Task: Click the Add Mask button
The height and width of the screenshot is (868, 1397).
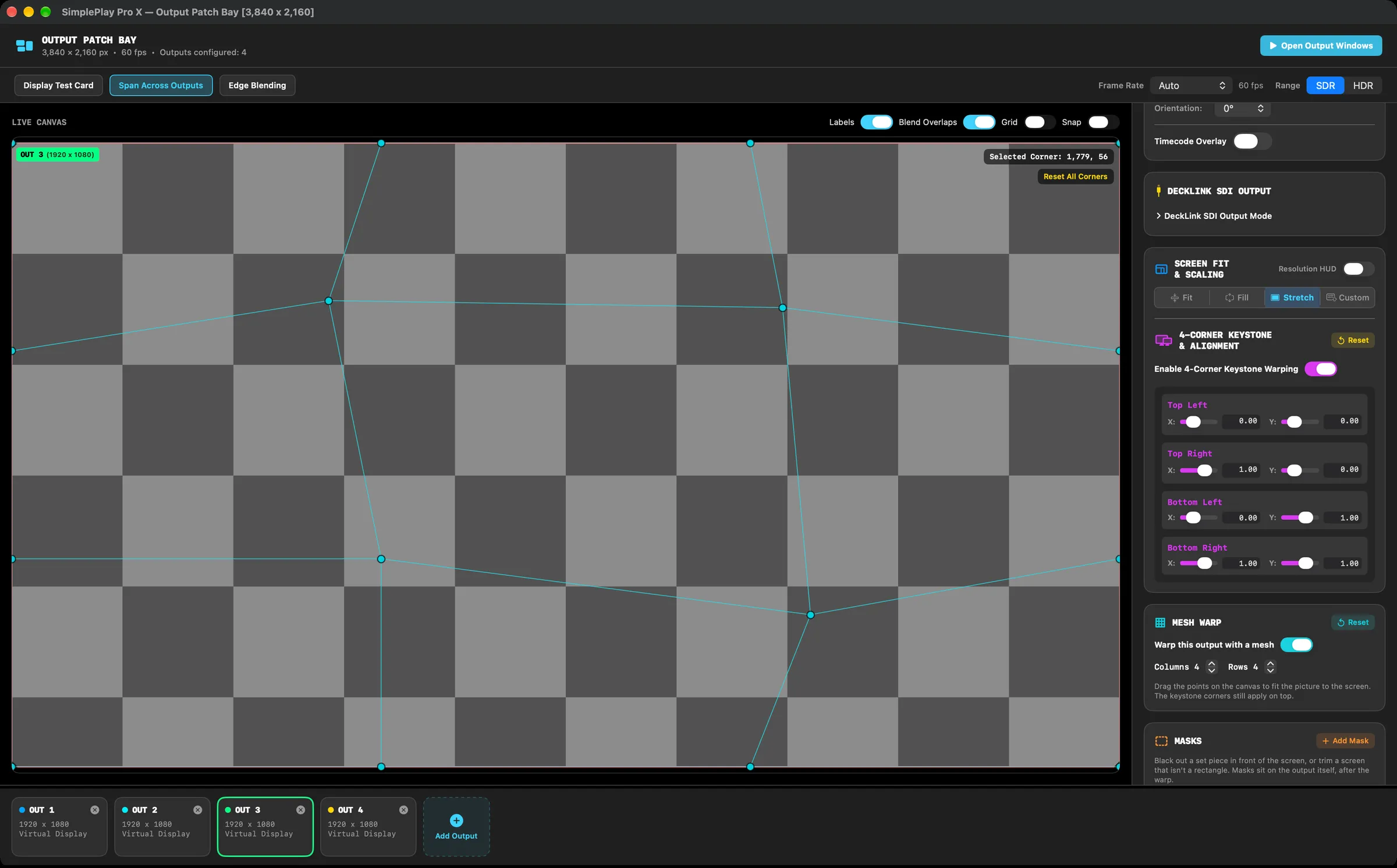Action: [1345, 741]
